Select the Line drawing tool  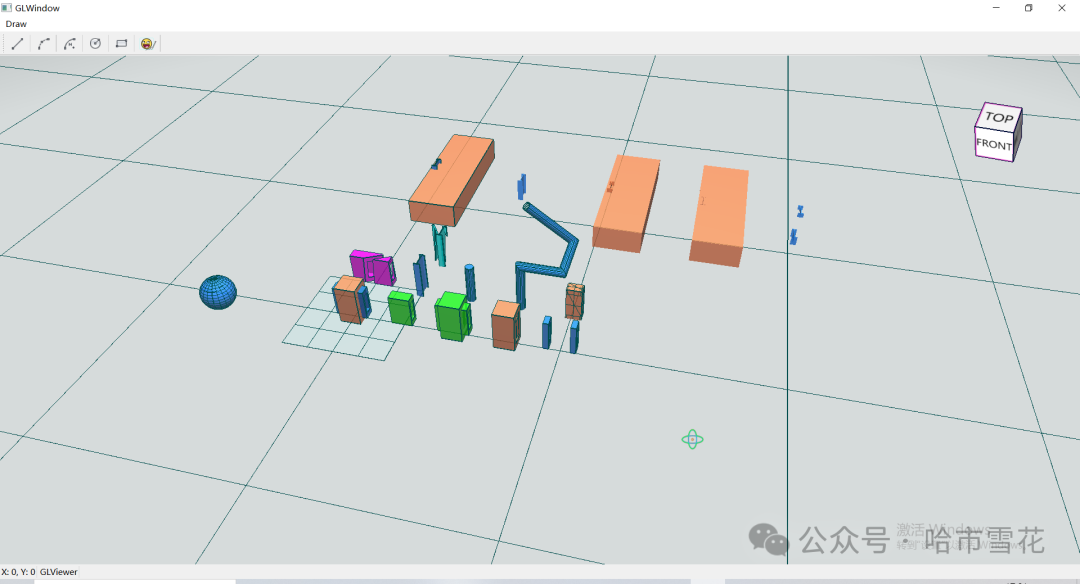pyautogui.click(x=17, y=43)
